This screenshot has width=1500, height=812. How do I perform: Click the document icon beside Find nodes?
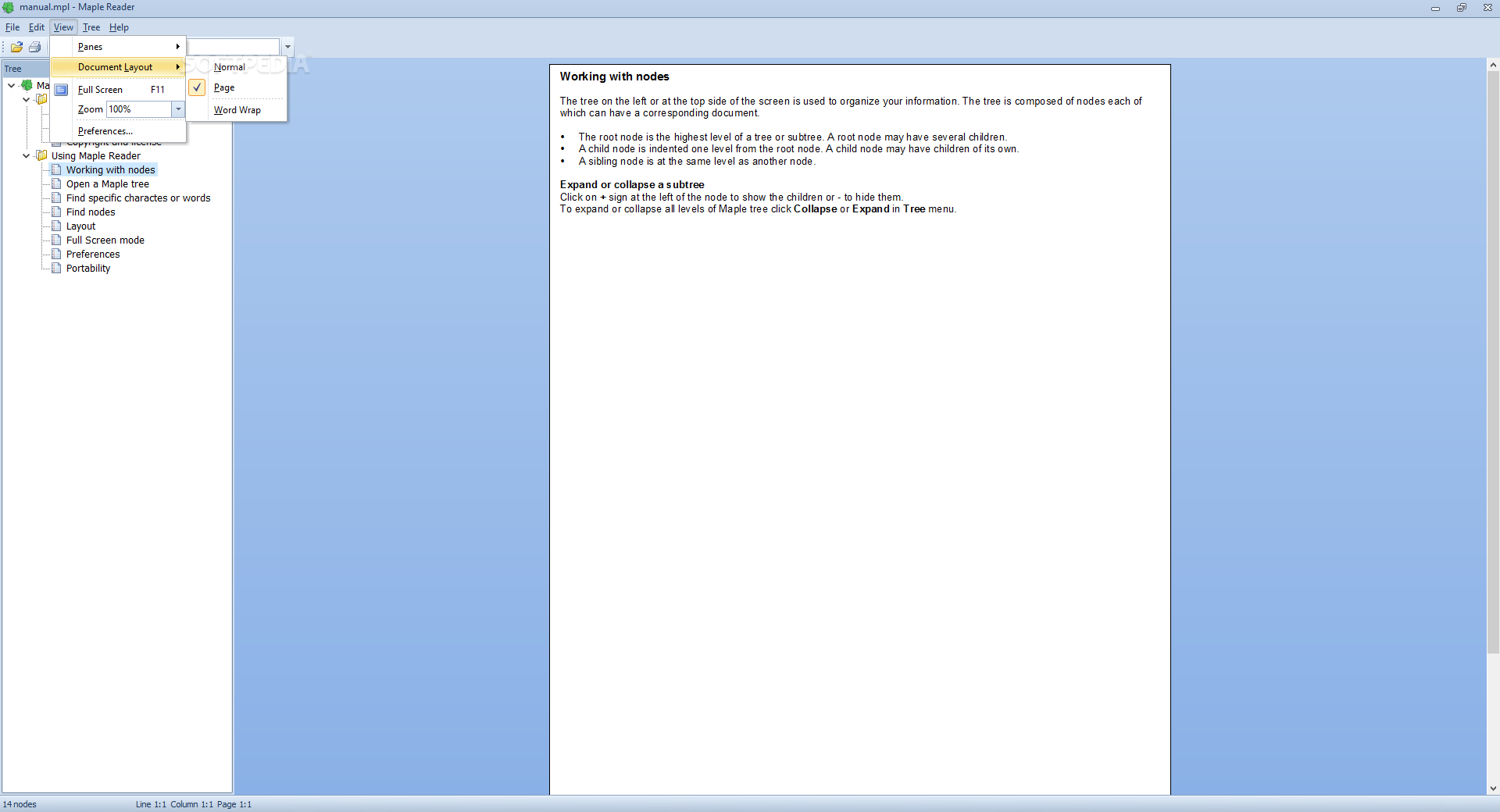[56, 212]
